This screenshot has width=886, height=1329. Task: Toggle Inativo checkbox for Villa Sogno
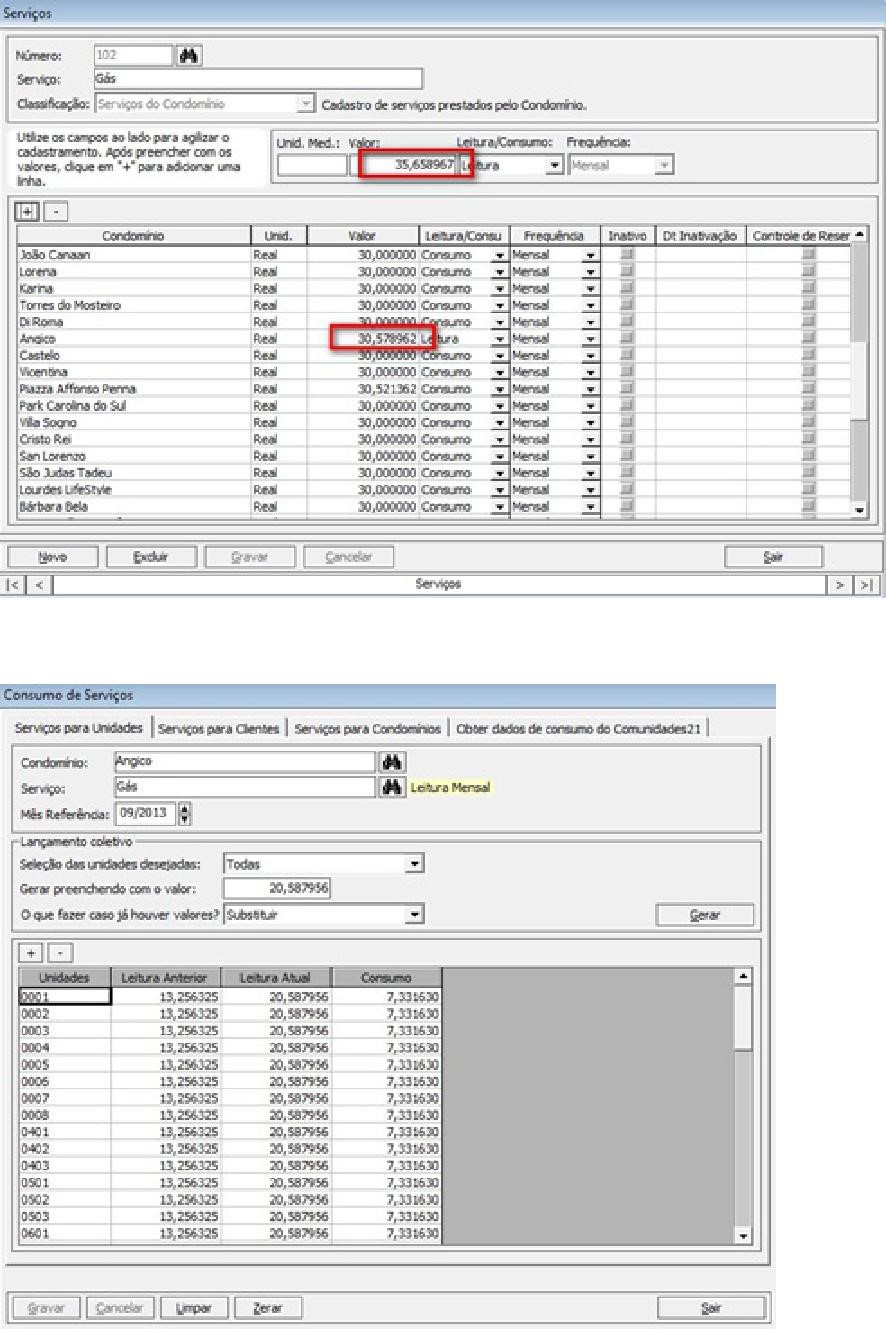coord(627,422)
